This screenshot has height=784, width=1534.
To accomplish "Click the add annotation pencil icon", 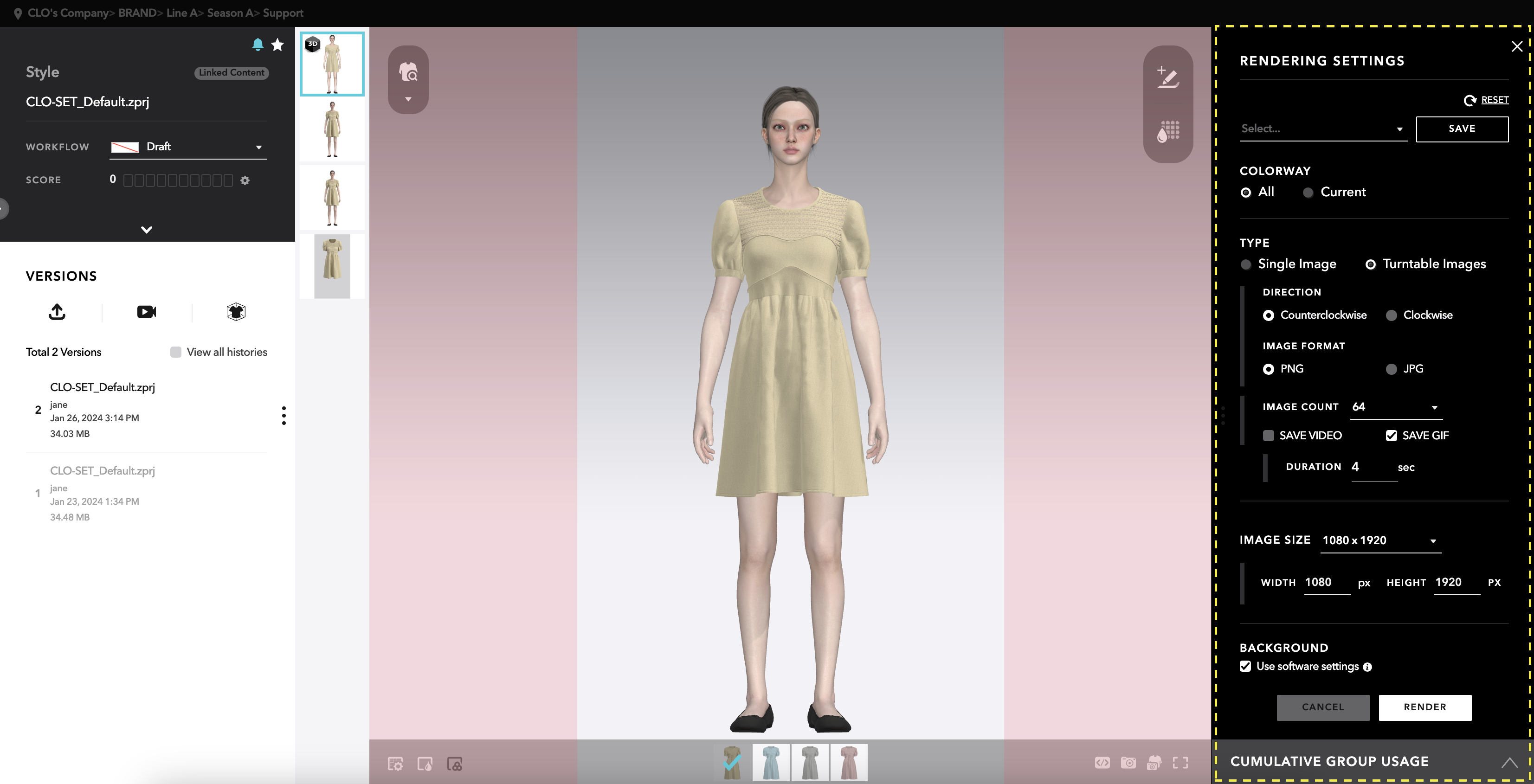I will pos(1168,77).
